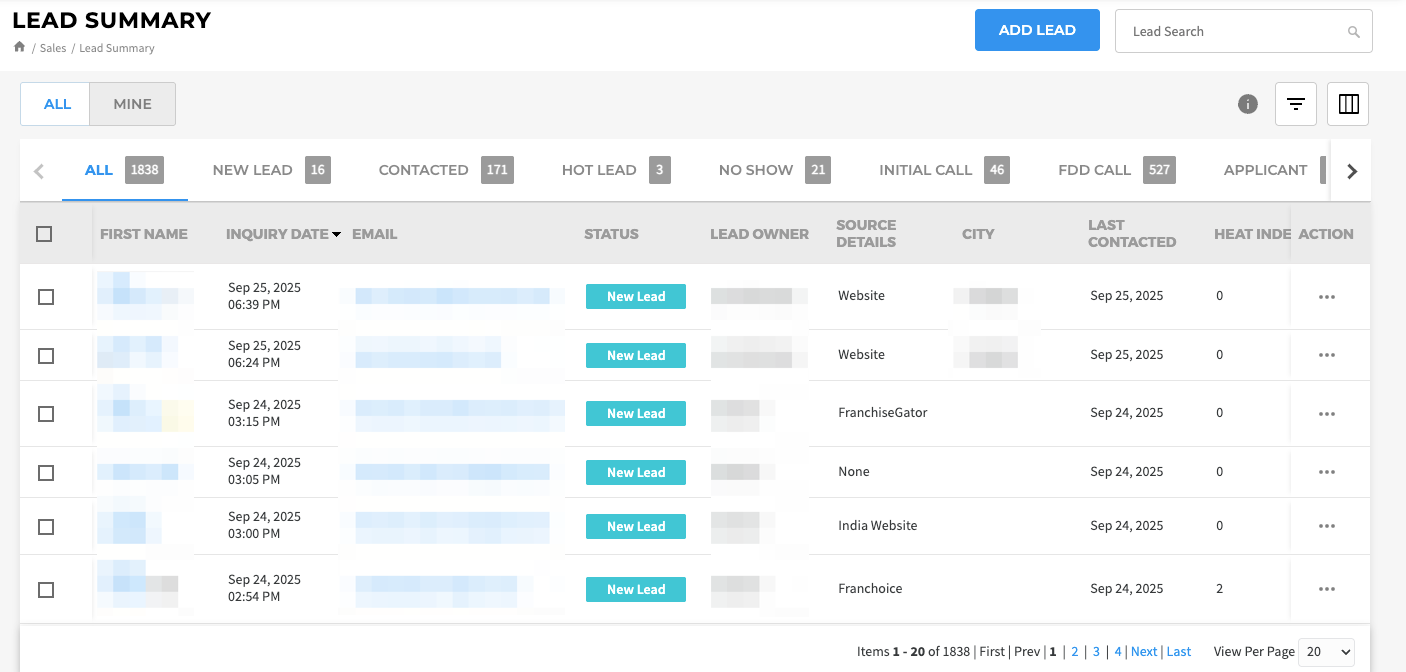Check the Sep 25 06:39 PM lead row
Image resolution: width=1406 pixels, height=672 pixels.
46,297
